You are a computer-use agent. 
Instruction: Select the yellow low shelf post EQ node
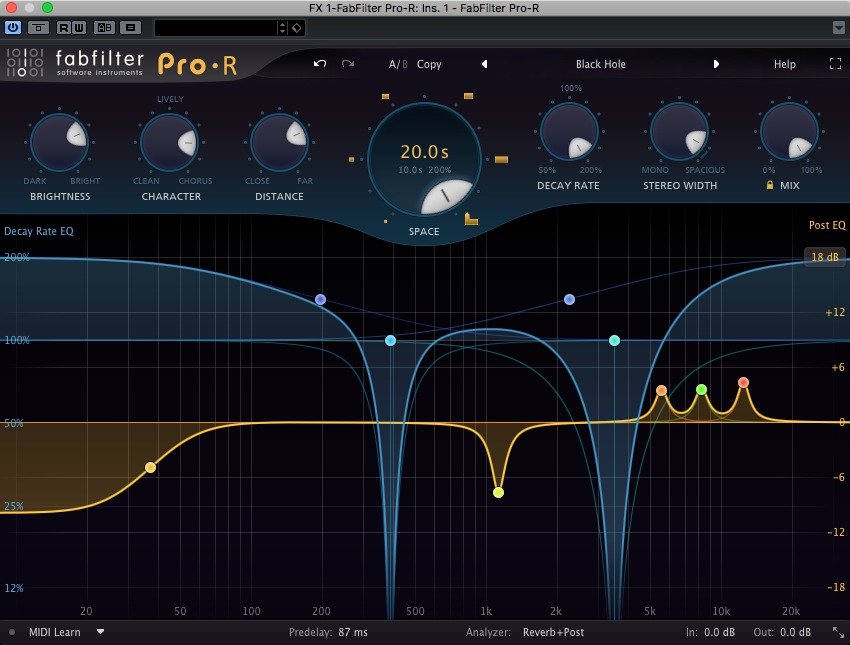click(x=151, y=467)
